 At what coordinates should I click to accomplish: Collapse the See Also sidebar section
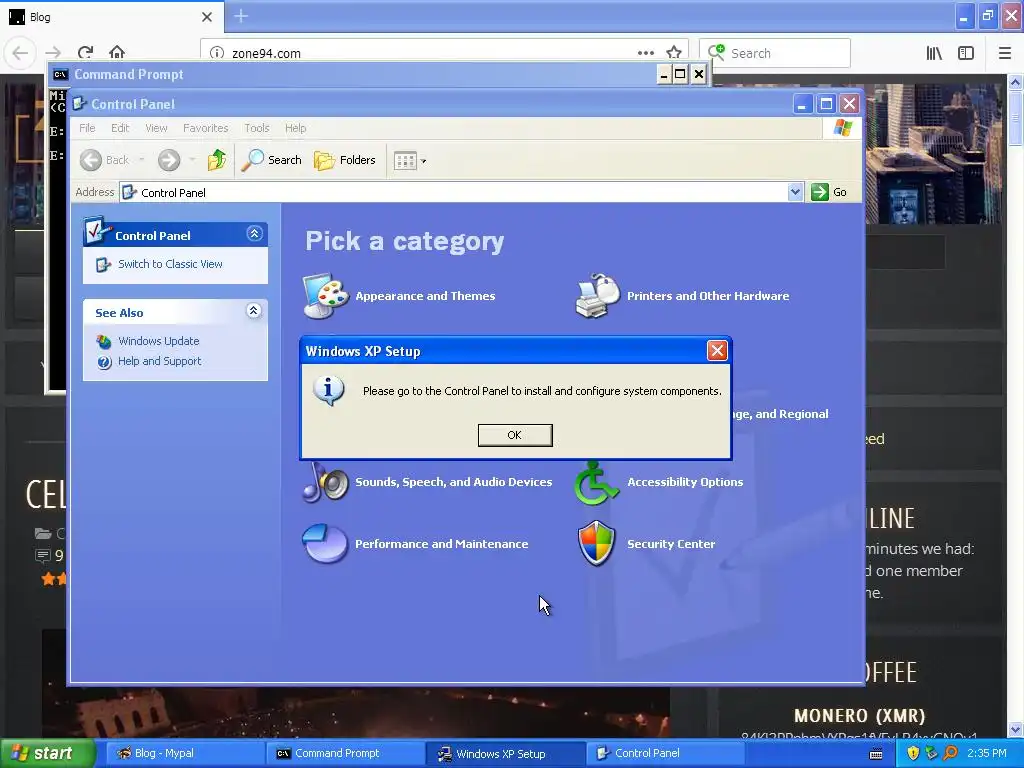coord(253,311)
